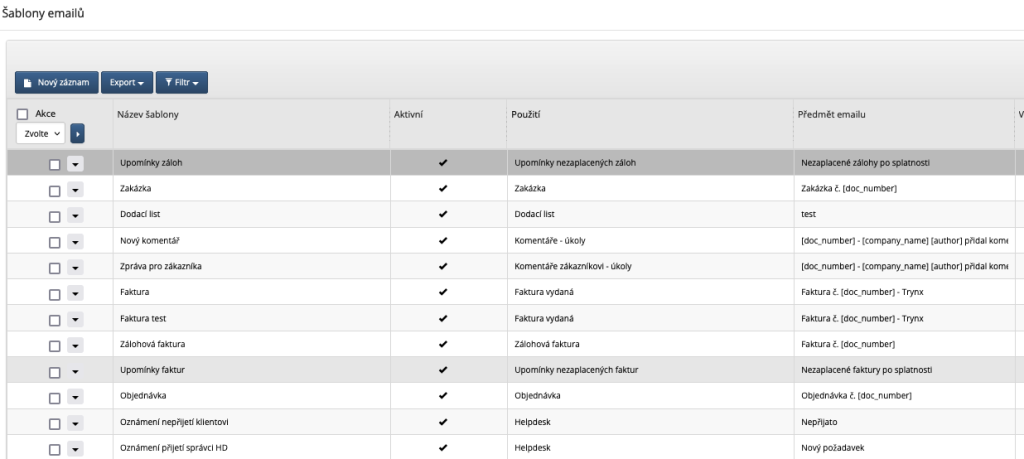
Task: Click the Nový záznam button
Action: [x=56, y=82]
